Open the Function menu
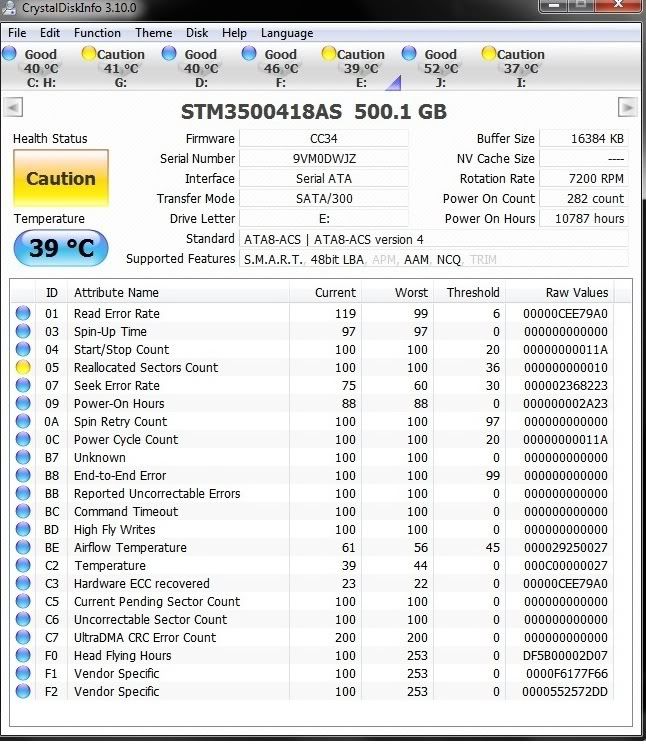Image resolution: width=646 pixels, height=744 pixels. pyautogui.click(x=97, y=33)
